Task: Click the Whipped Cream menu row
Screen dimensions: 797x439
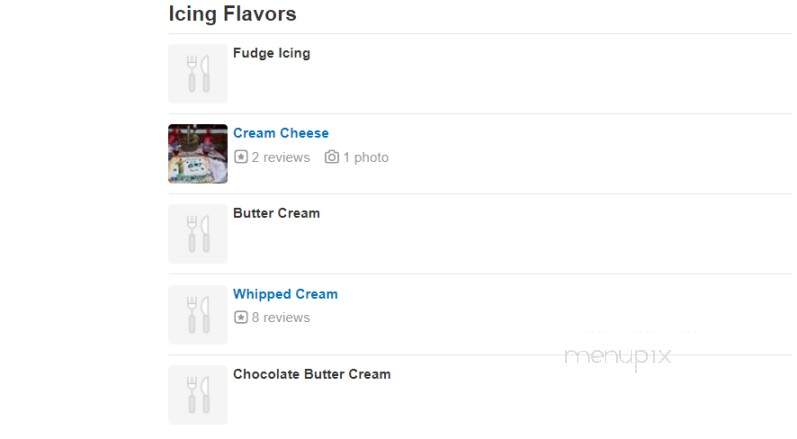Action: [x=480, y=315]
